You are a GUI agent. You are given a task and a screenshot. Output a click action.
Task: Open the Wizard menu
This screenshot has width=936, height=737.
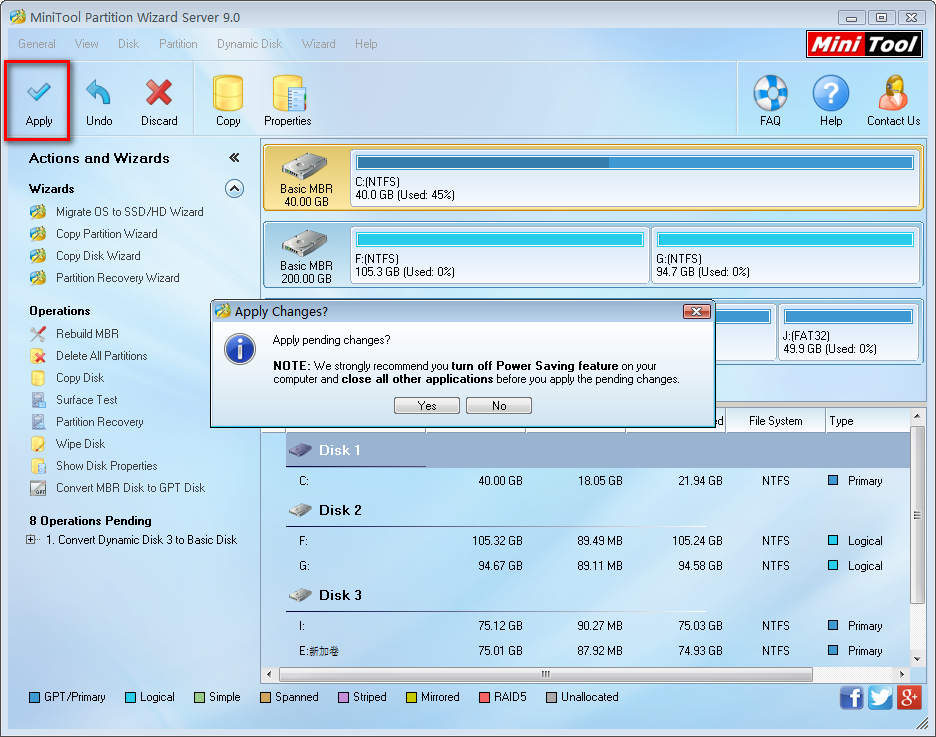pos(318,44)
